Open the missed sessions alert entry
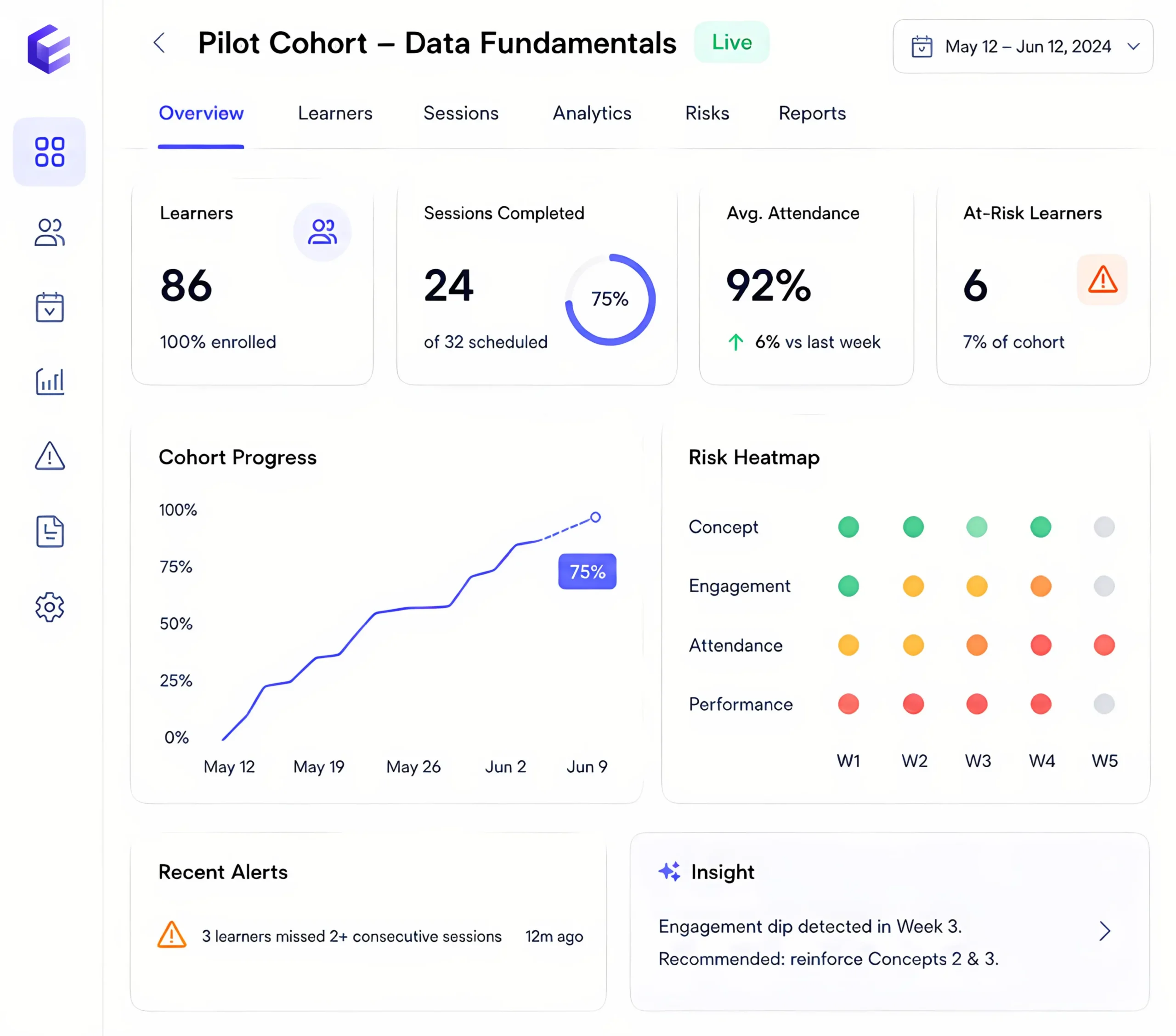This screenshot has width=1176, height=1036. (x=370, y=936)
